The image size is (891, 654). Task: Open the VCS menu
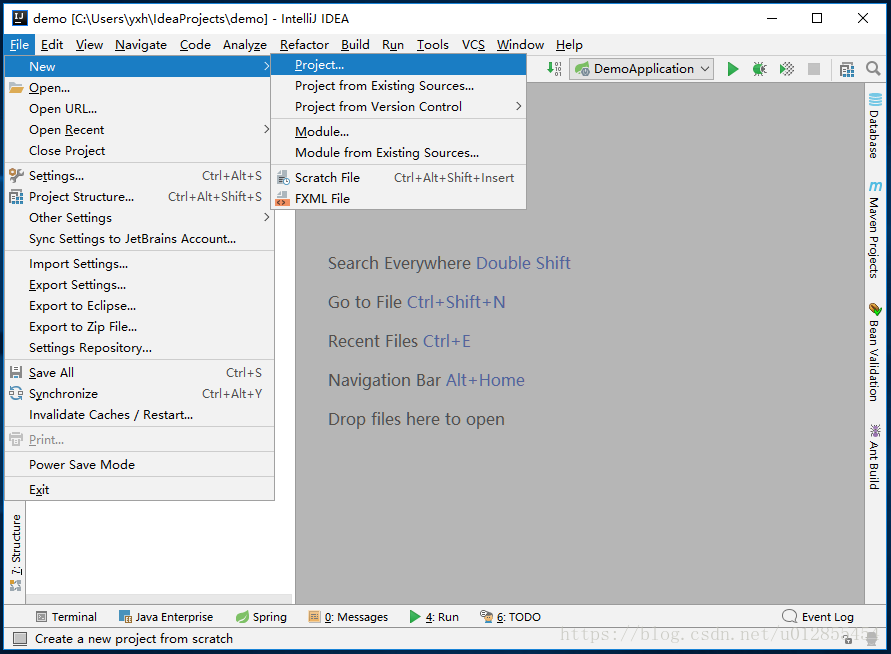coord(473,45)
